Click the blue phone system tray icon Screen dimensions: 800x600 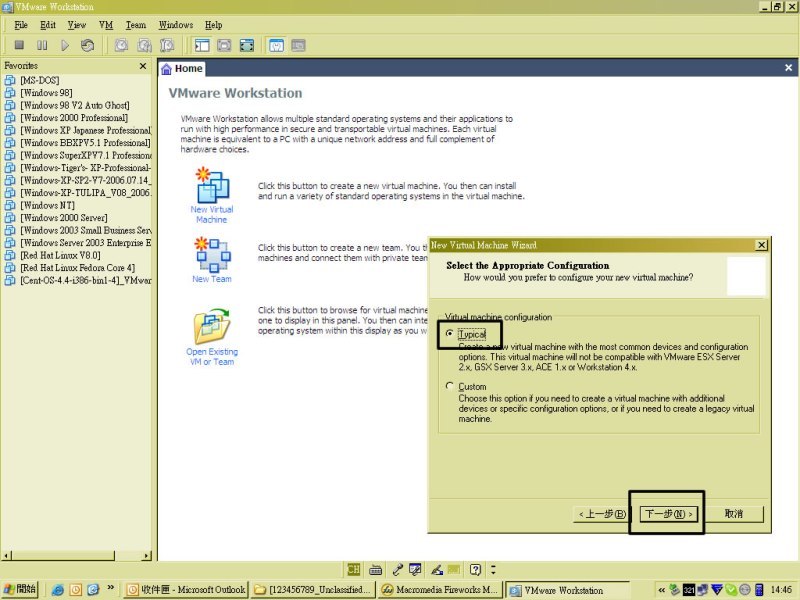coord(759,590)
